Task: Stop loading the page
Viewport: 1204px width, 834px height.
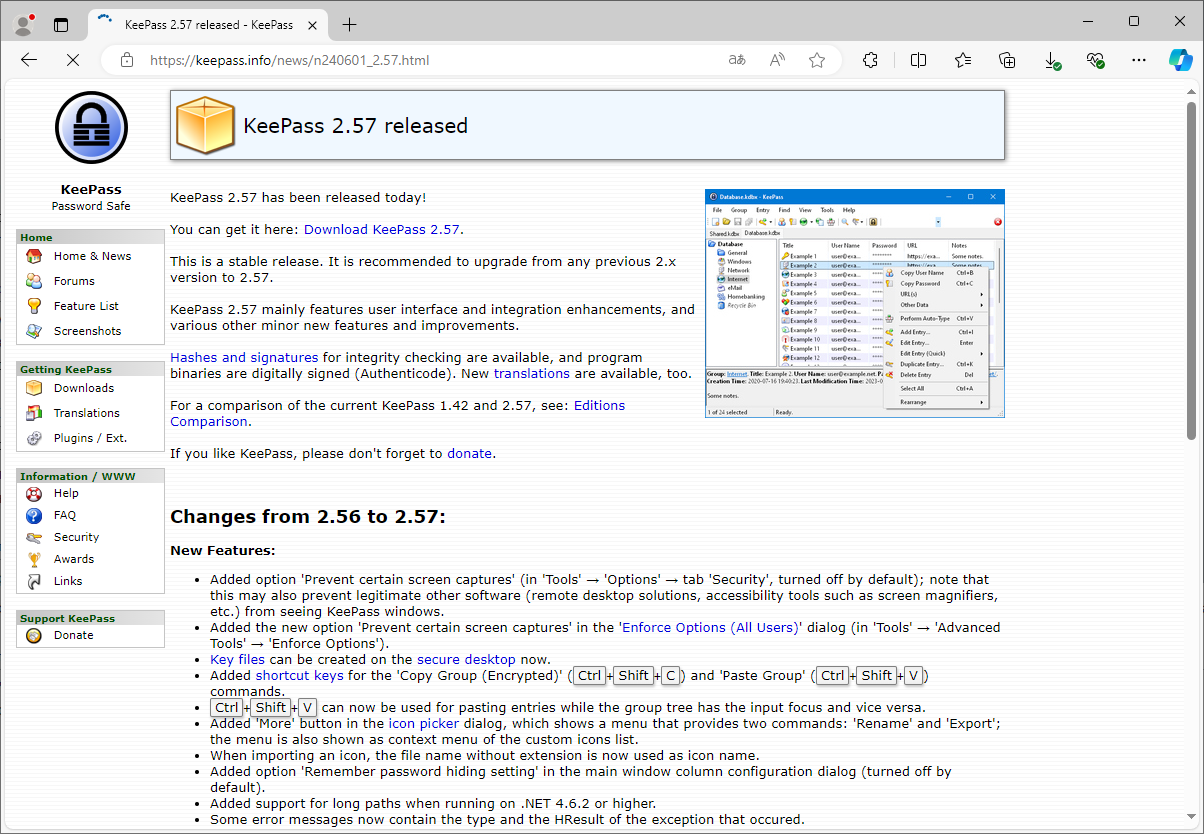Action: click(73, 60)
